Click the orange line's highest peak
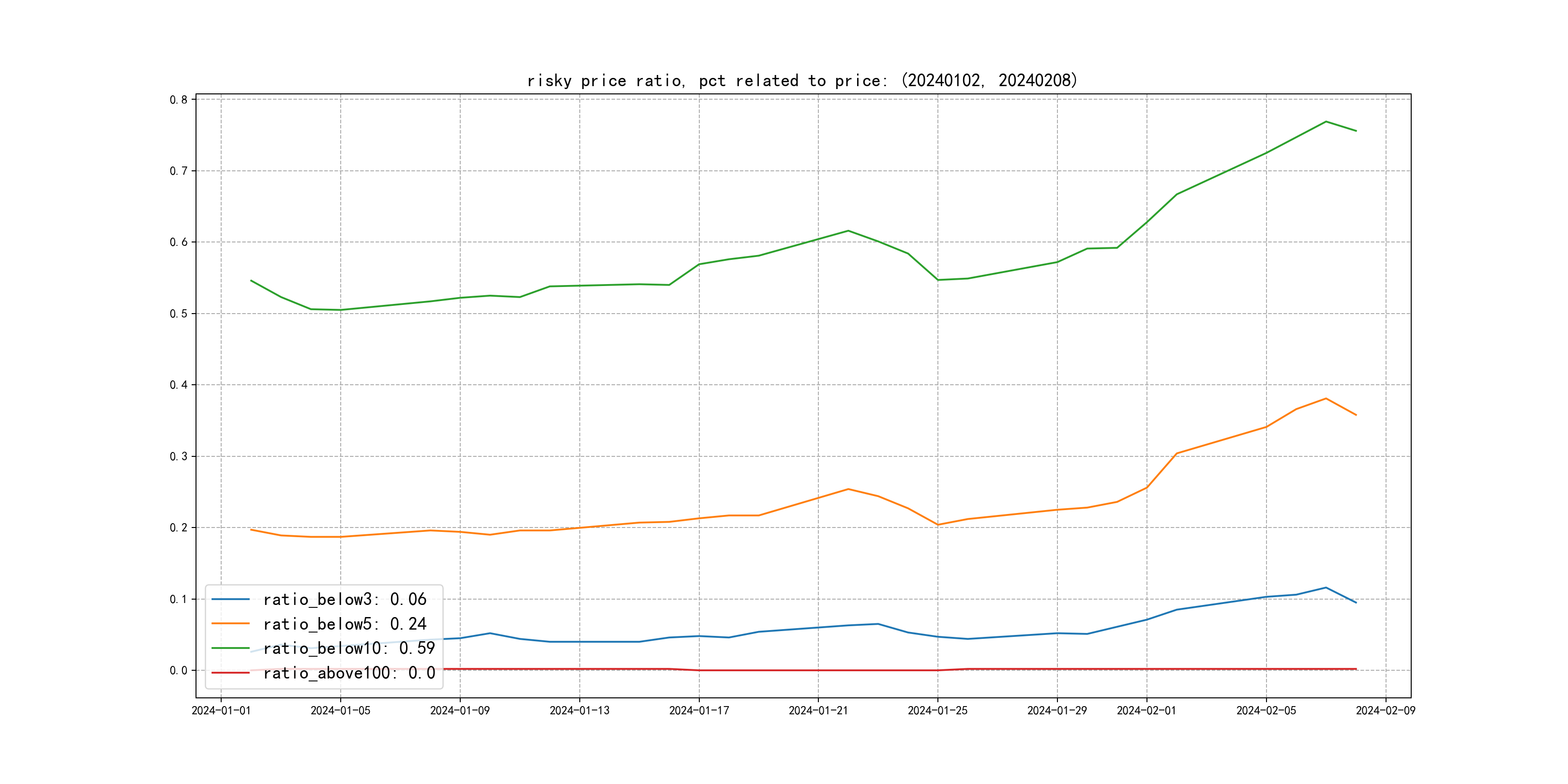 pos(1326,399)
